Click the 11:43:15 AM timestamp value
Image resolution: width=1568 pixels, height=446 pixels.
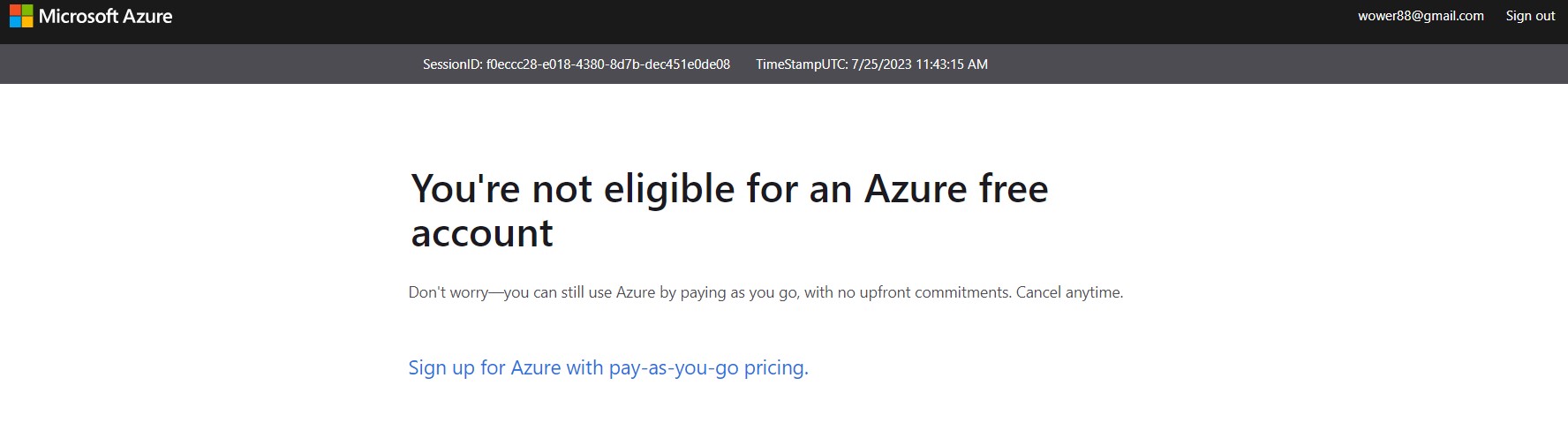952,64
